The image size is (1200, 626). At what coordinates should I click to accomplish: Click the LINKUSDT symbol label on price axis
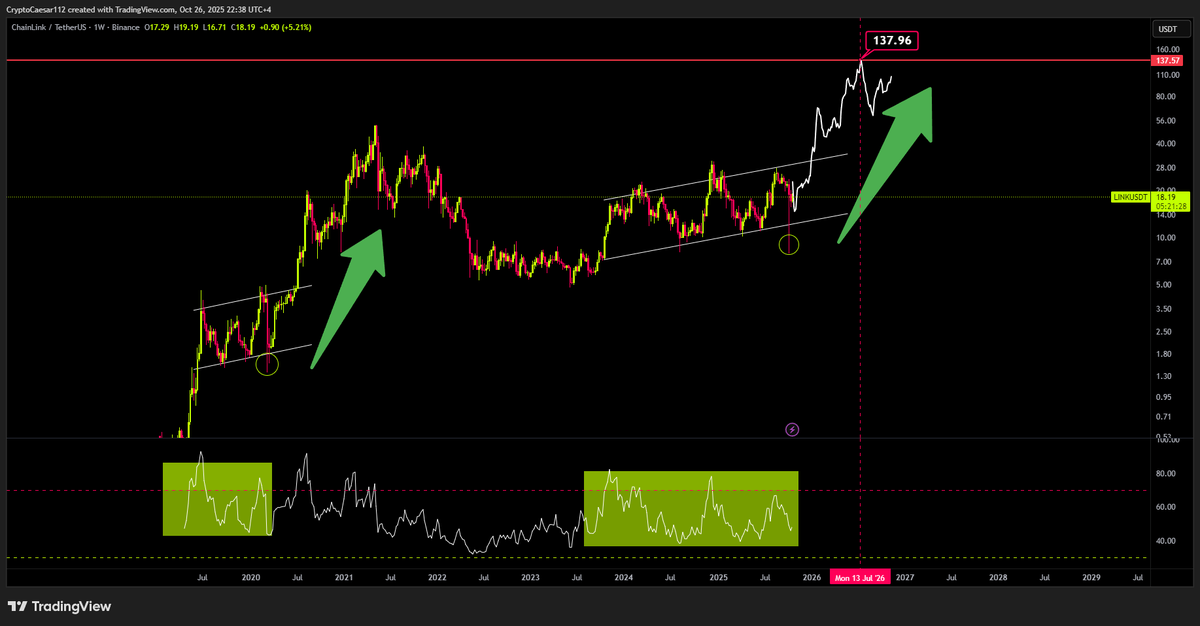tap(1130, 197)
